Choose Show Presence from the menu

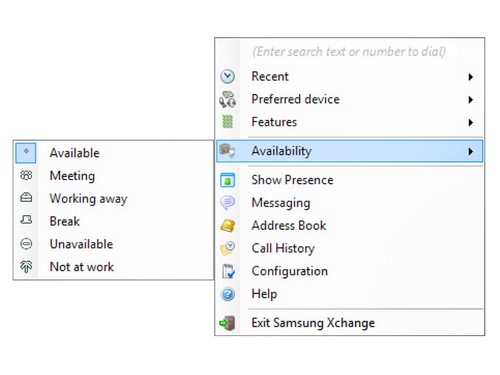click(349, 180)
